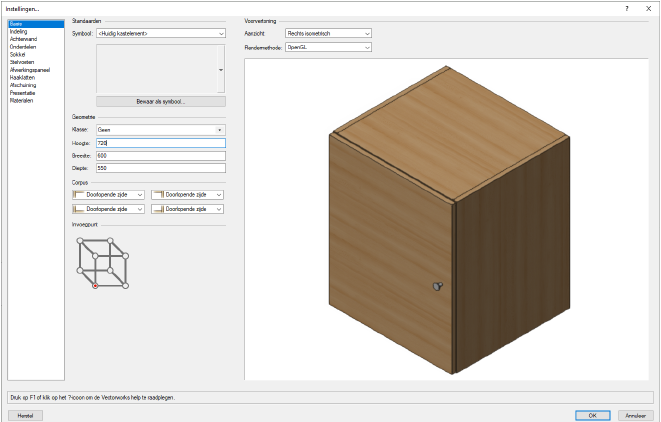
Task: Set insertion point to front bottom-right cube vertex
Action: pyautogui.click(x=126, y=286)
